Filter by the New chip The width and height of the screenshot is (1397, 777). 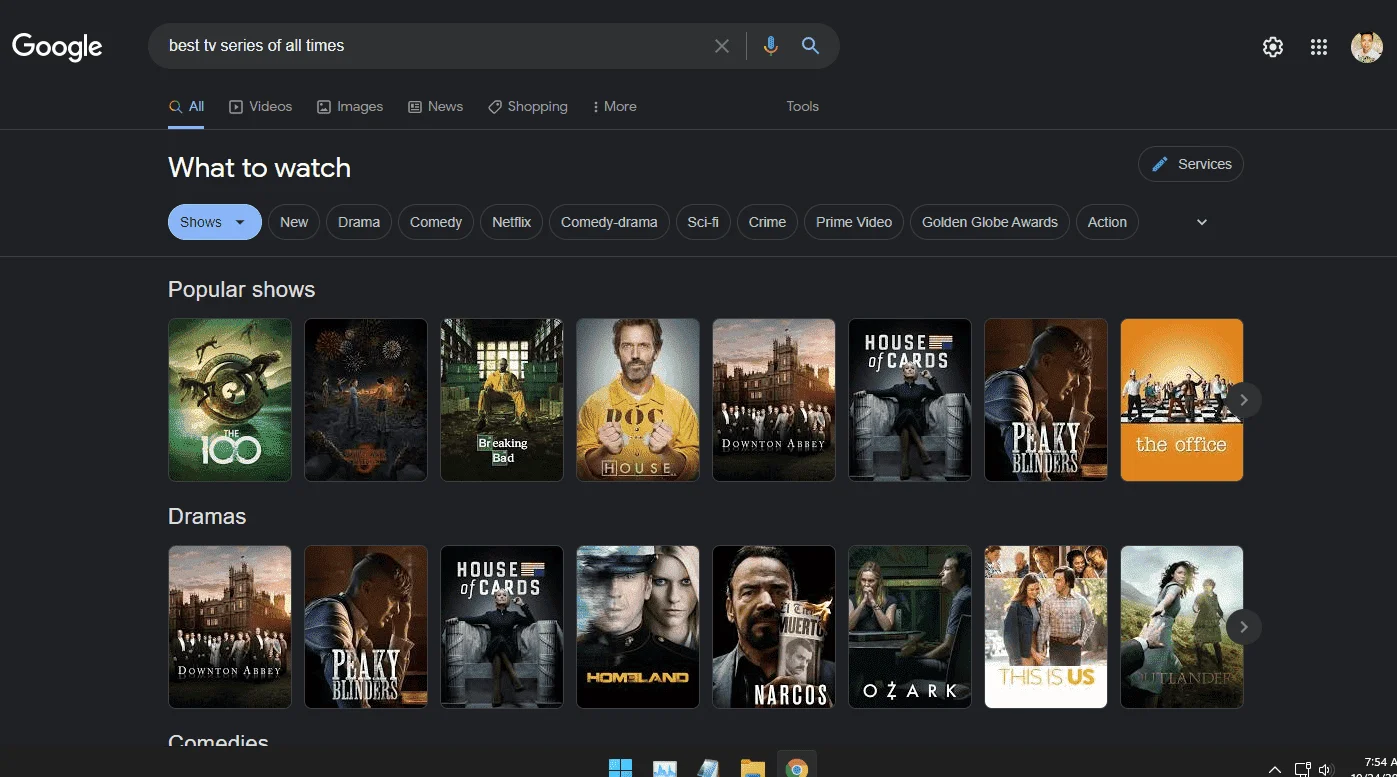tap(294, 222)
